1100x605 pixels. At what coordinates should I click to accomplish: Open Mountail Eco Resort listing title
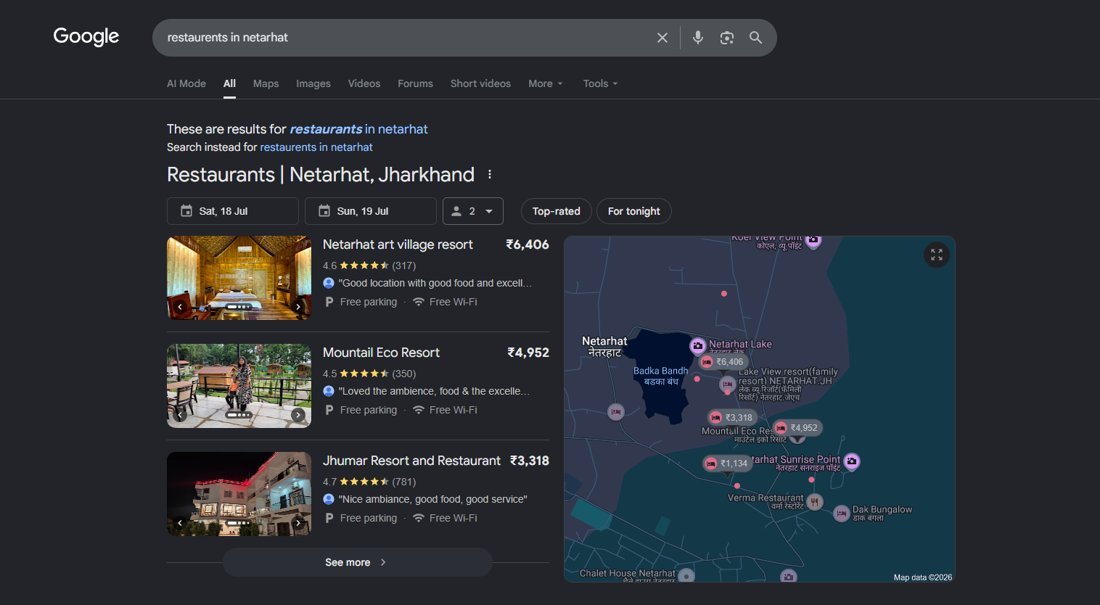tap(381, 353)
